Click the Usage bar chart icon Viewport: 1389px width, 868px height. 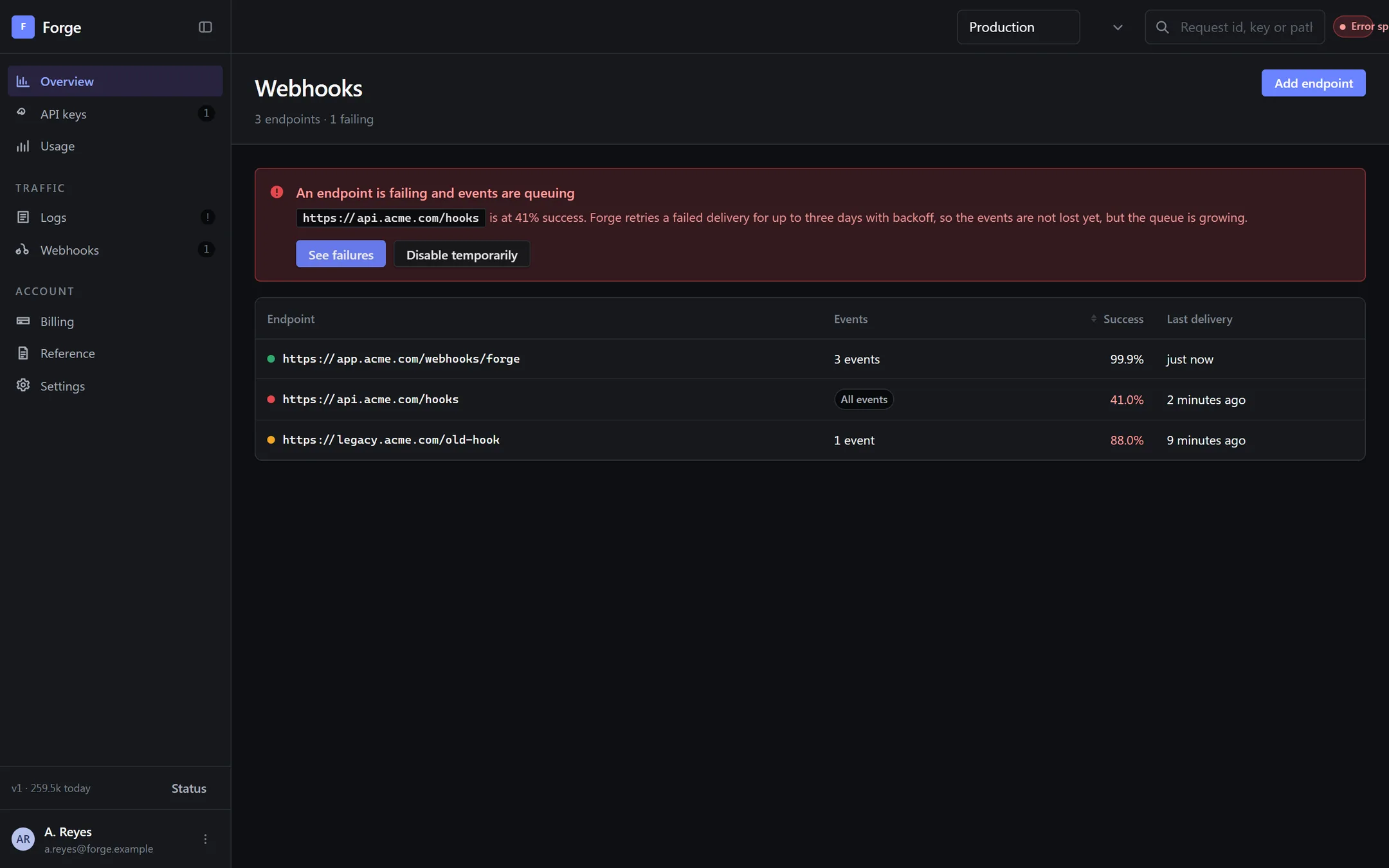23,146
